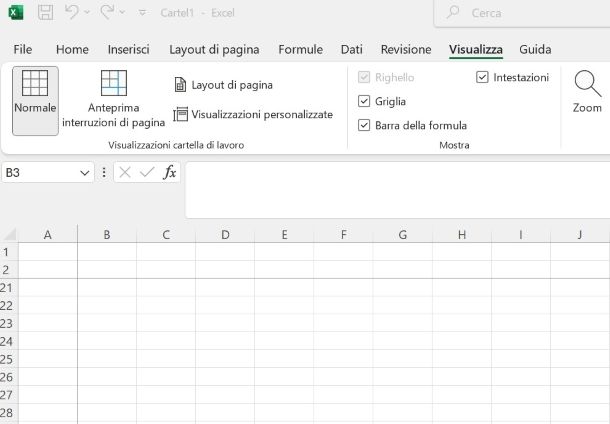Select the Normale view button
Screen dimensions: 610x424
(x=35, y=101)
